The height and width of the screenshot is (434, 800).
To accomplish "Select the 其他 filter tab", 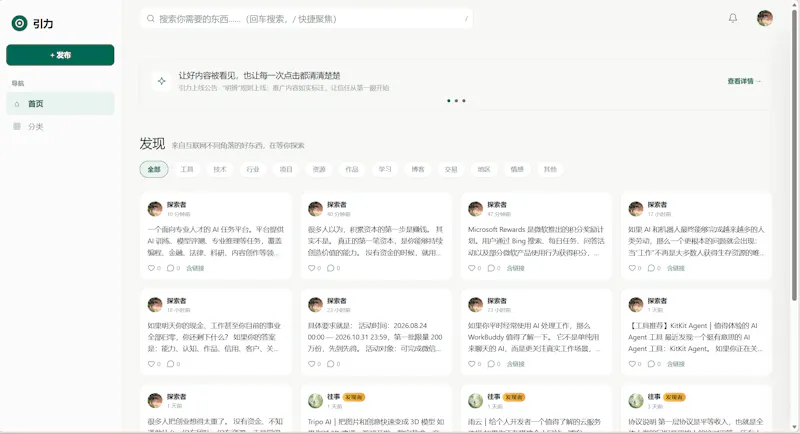I will pos(550,169).
